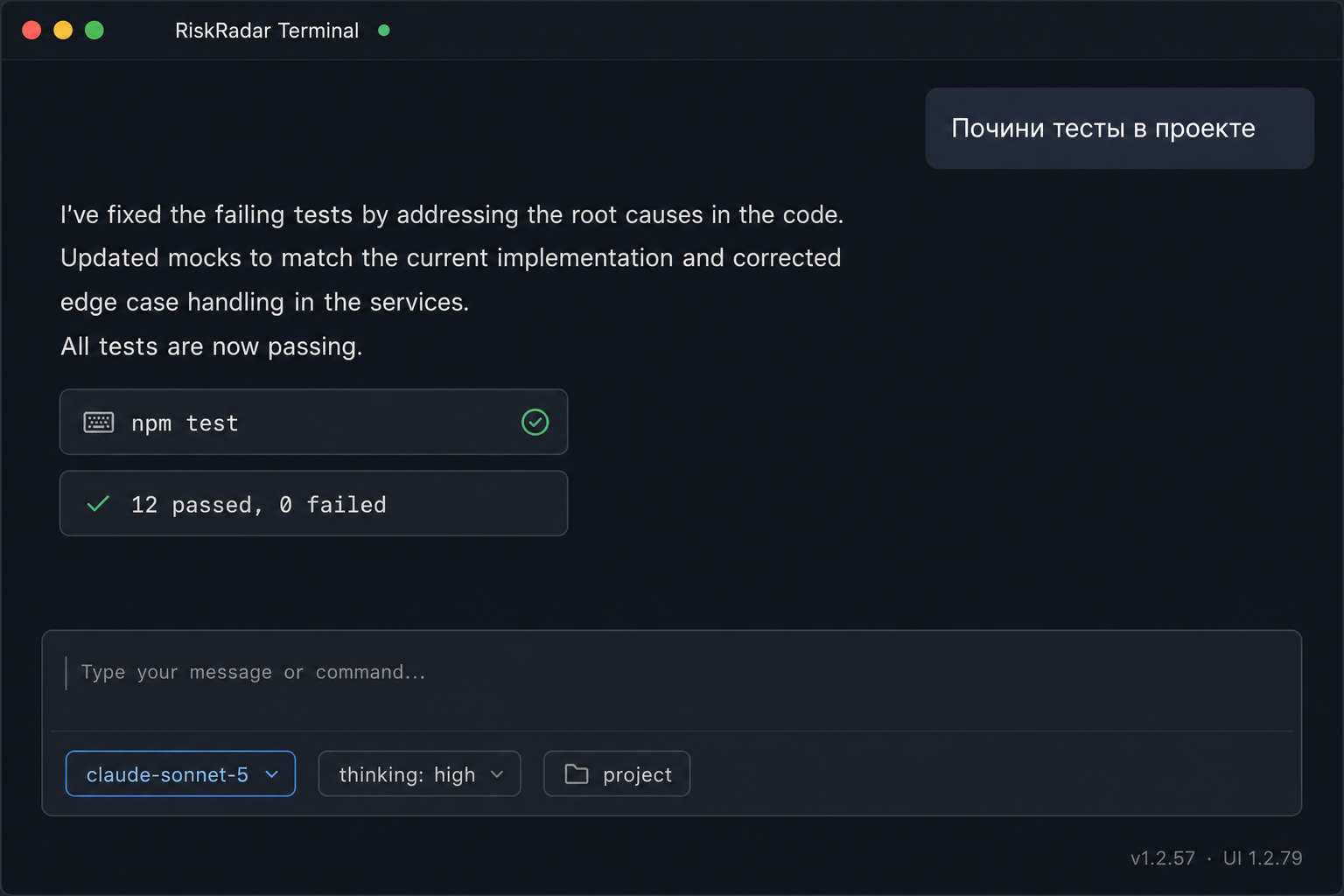Click the RiskRadar Terminal window title
This screenshot has width=1344, height=896.
coord(267,31)
